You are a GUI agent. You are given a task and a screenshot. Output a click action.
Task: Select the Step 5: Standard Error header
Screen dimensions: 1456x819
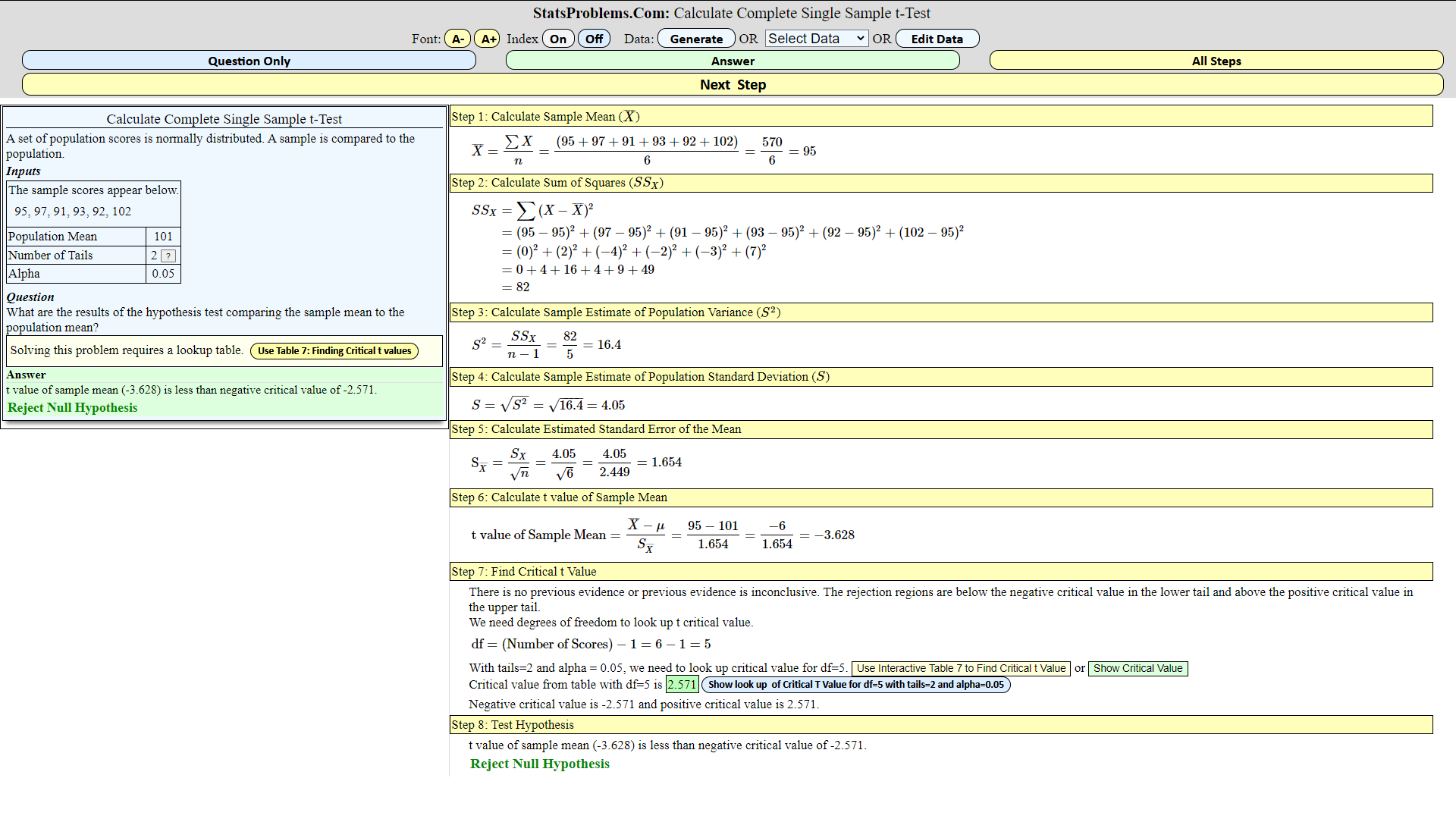click(x=941, y=429)
